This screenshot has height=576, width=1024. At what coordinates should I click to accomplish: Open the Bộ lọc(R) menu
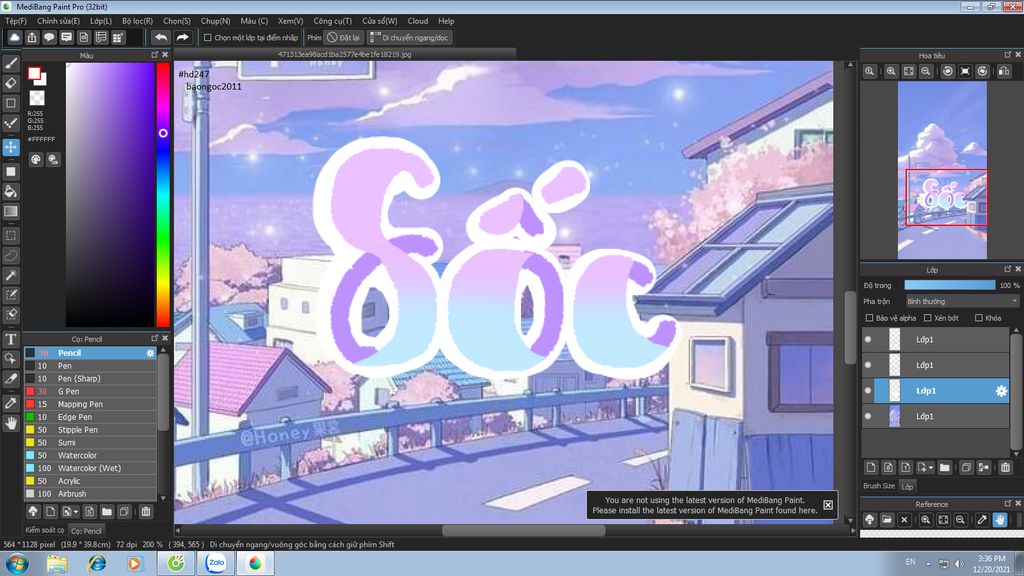(x=137, y=21)
